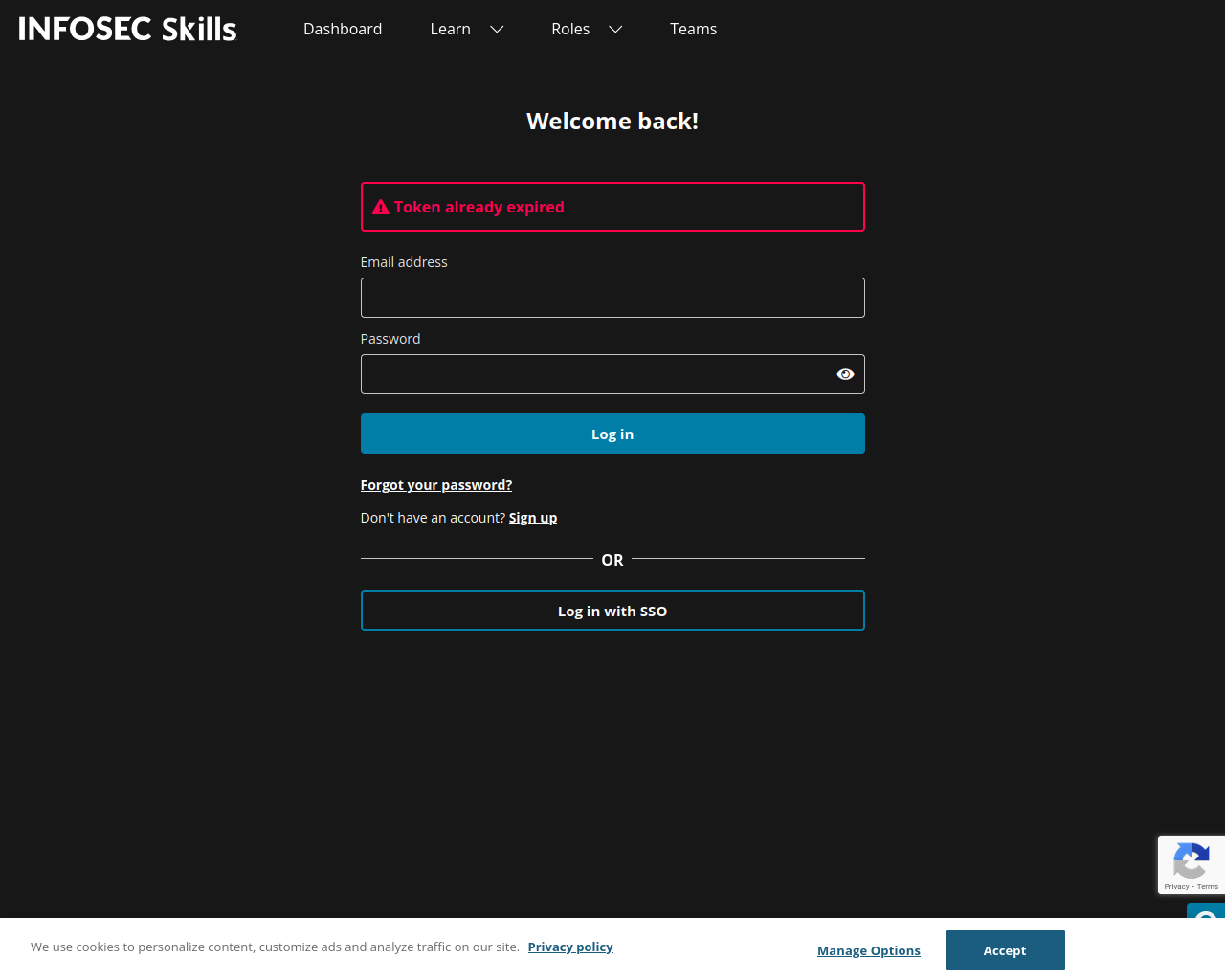Focus the Email address input field
Screen dimensions: 1225x980
[612, 298]
